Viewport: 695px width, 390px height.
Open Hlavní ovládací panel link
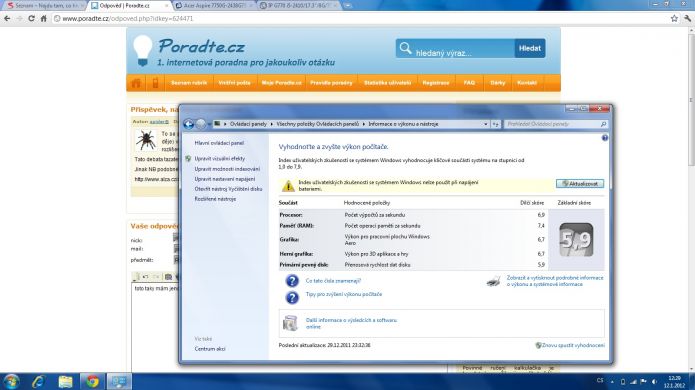[219, 143]
